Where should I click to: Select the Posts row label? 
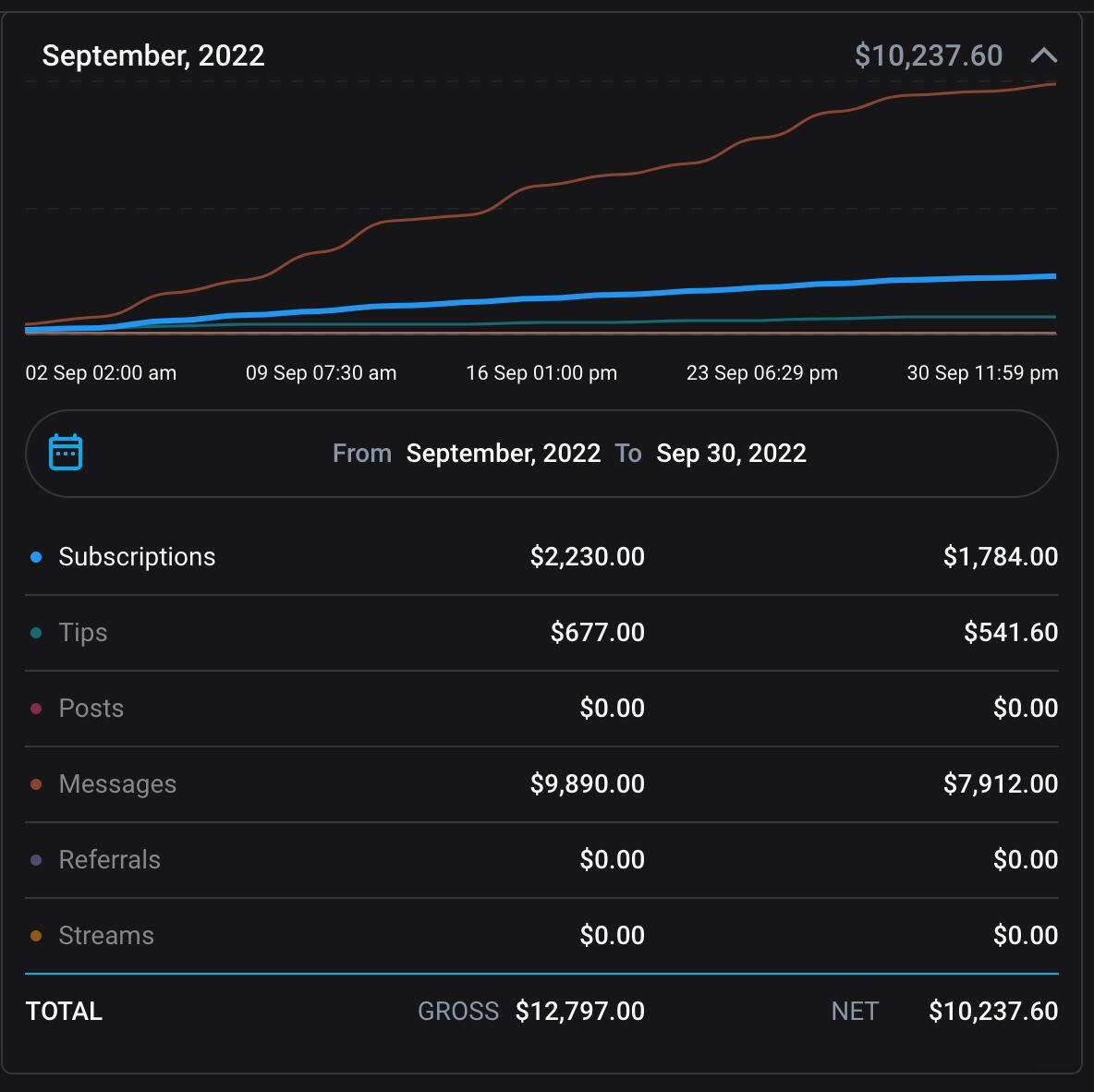pos(91,709)
